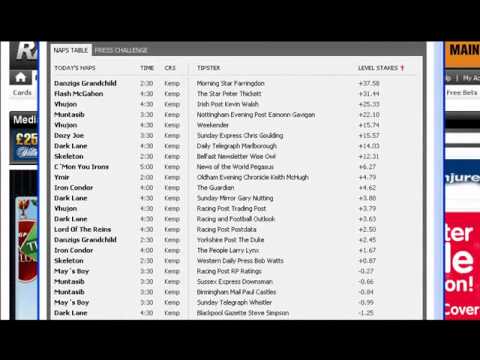Open Muntasib tipped by Nottingham Evening Post
Viewport: 480px width, 360px height.
[x=69, y=115]
